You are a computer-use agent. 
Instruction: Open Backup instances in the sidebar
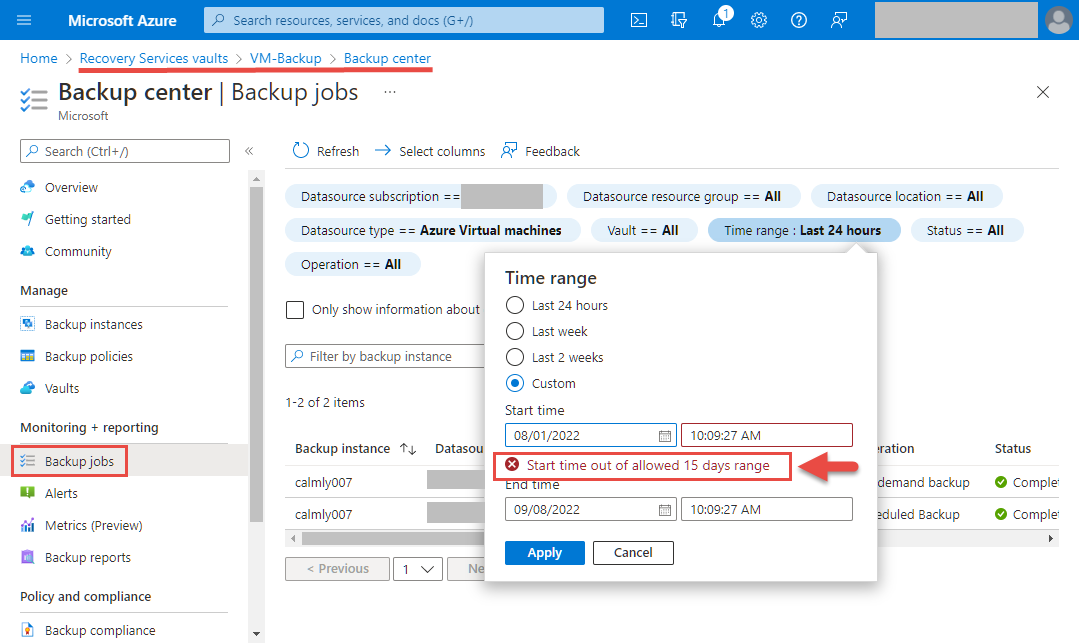click(94, 324)
